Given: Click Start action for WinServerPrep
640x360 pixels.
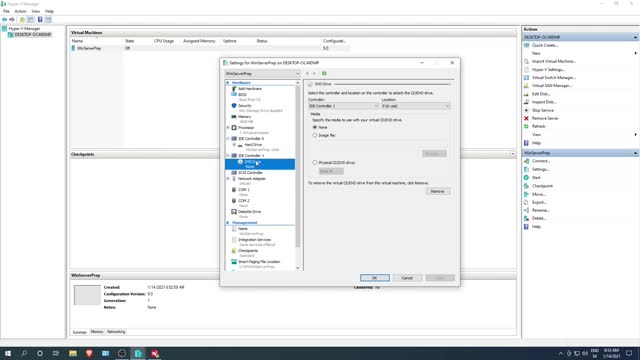Looking at the screenshot, I should click(536, 178).
